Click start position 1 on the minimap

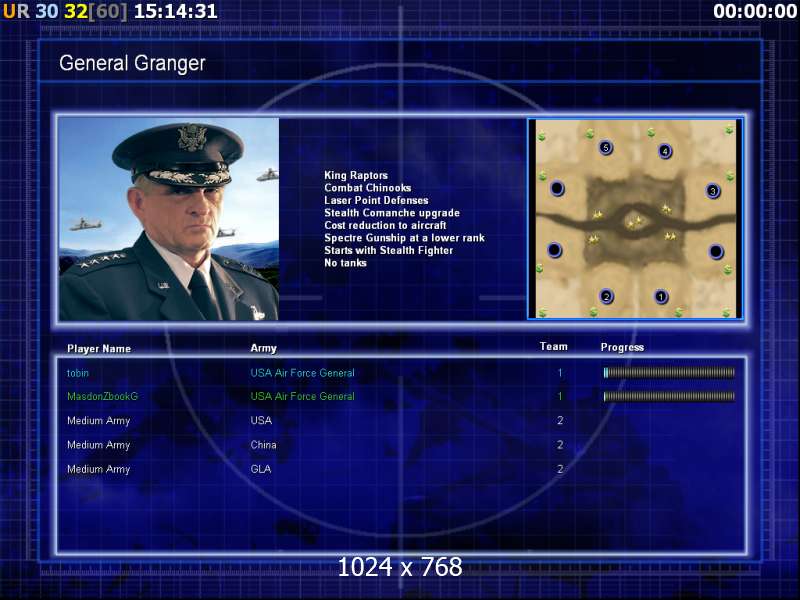click(x=661, y=296)
